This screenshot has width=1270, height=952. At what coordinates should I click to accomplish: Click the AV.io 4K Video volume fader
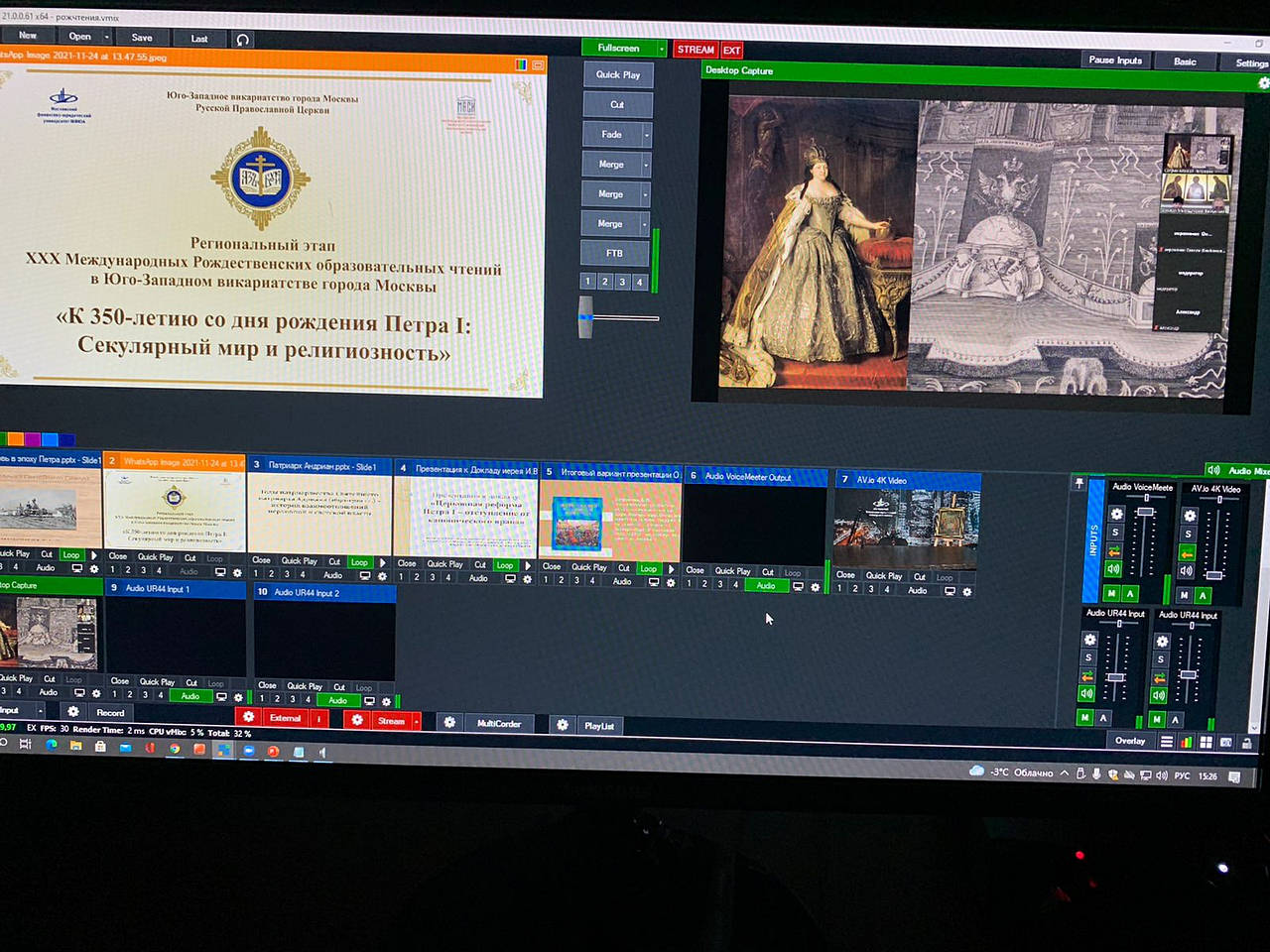1214,574
